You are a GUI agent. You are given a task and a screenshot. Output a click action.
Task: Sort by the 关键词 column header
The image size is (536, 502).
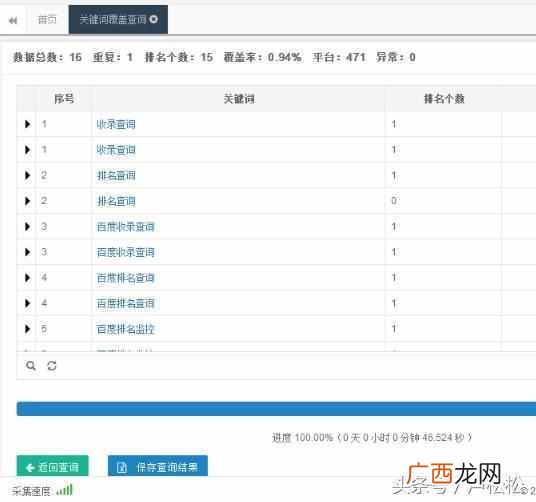(x=239, y=99)
